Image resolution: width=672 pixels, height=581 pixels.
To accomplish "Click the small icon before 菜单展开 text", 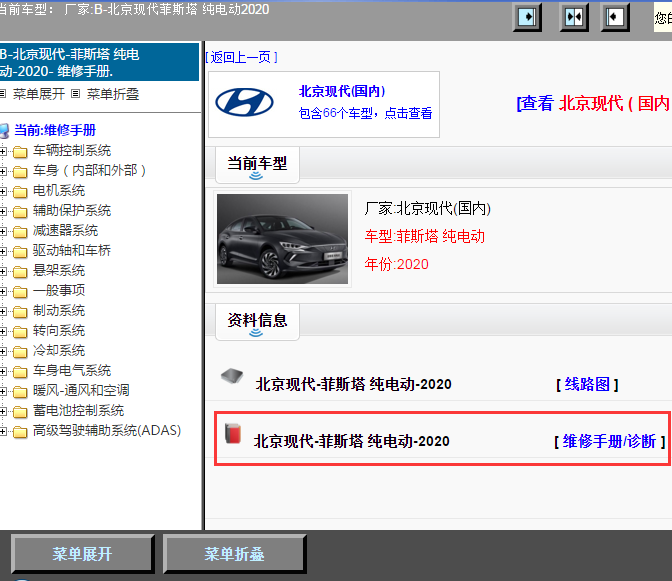I will 3,93.
